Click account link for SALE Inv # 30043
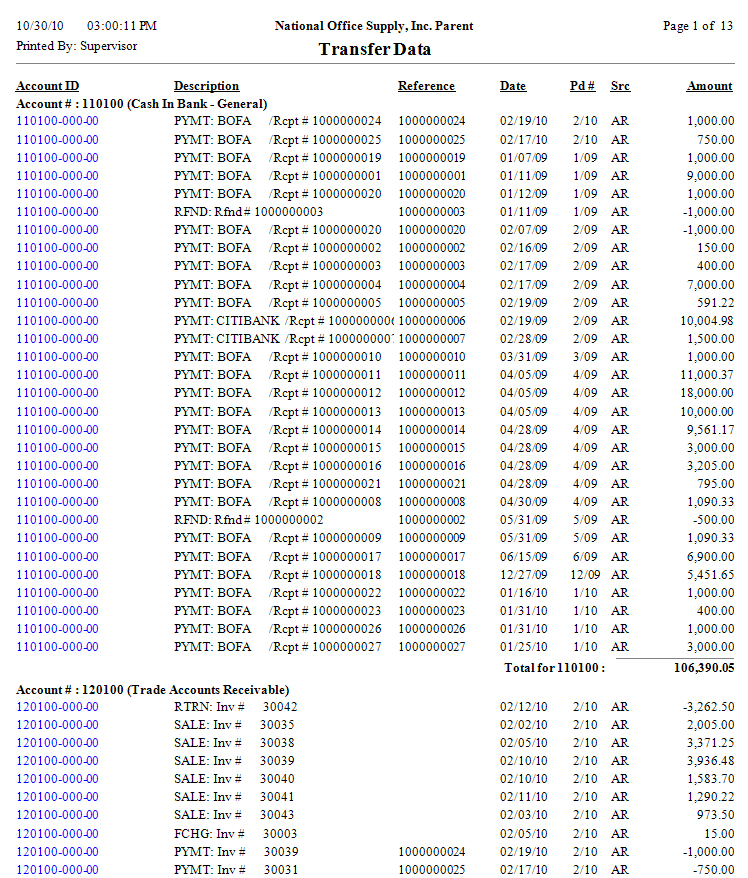The width and height of the screenshot is (748, 878). 57,816
